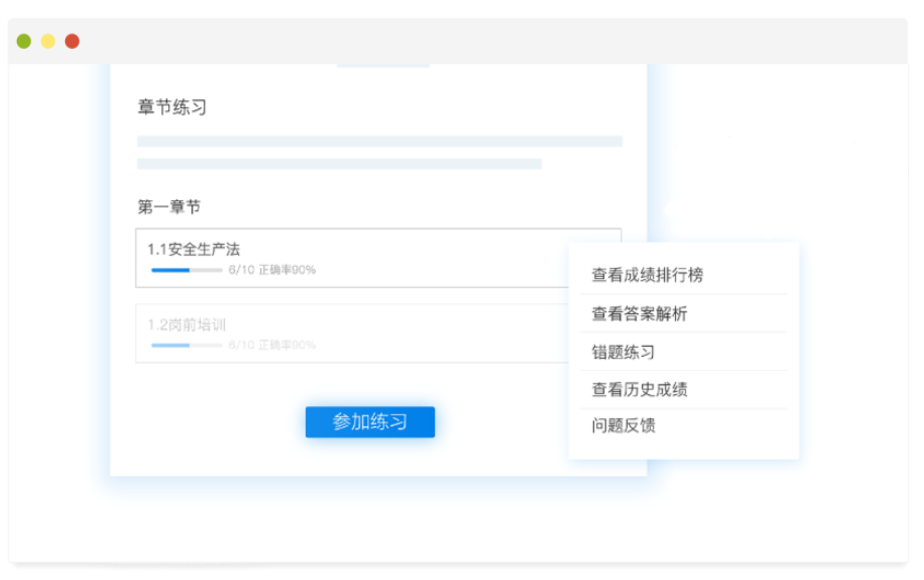The width and height of the screenshot is (924, 580).
Task: Click the 6/10 正确率90% text under 1.1安全生产法
Action: point(272,270)
